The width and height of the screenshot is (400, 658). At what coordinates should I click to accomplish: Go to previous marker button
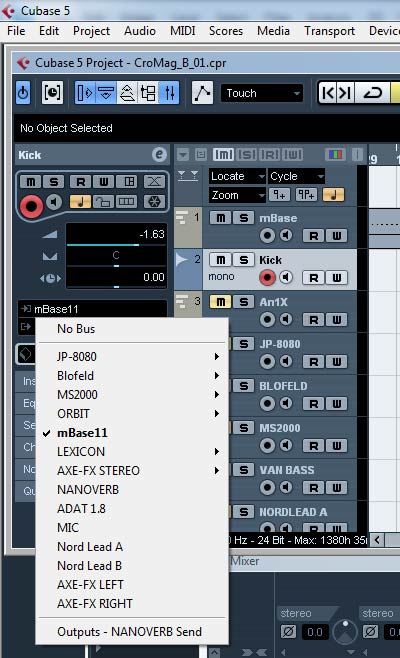(x=328, y=92)
